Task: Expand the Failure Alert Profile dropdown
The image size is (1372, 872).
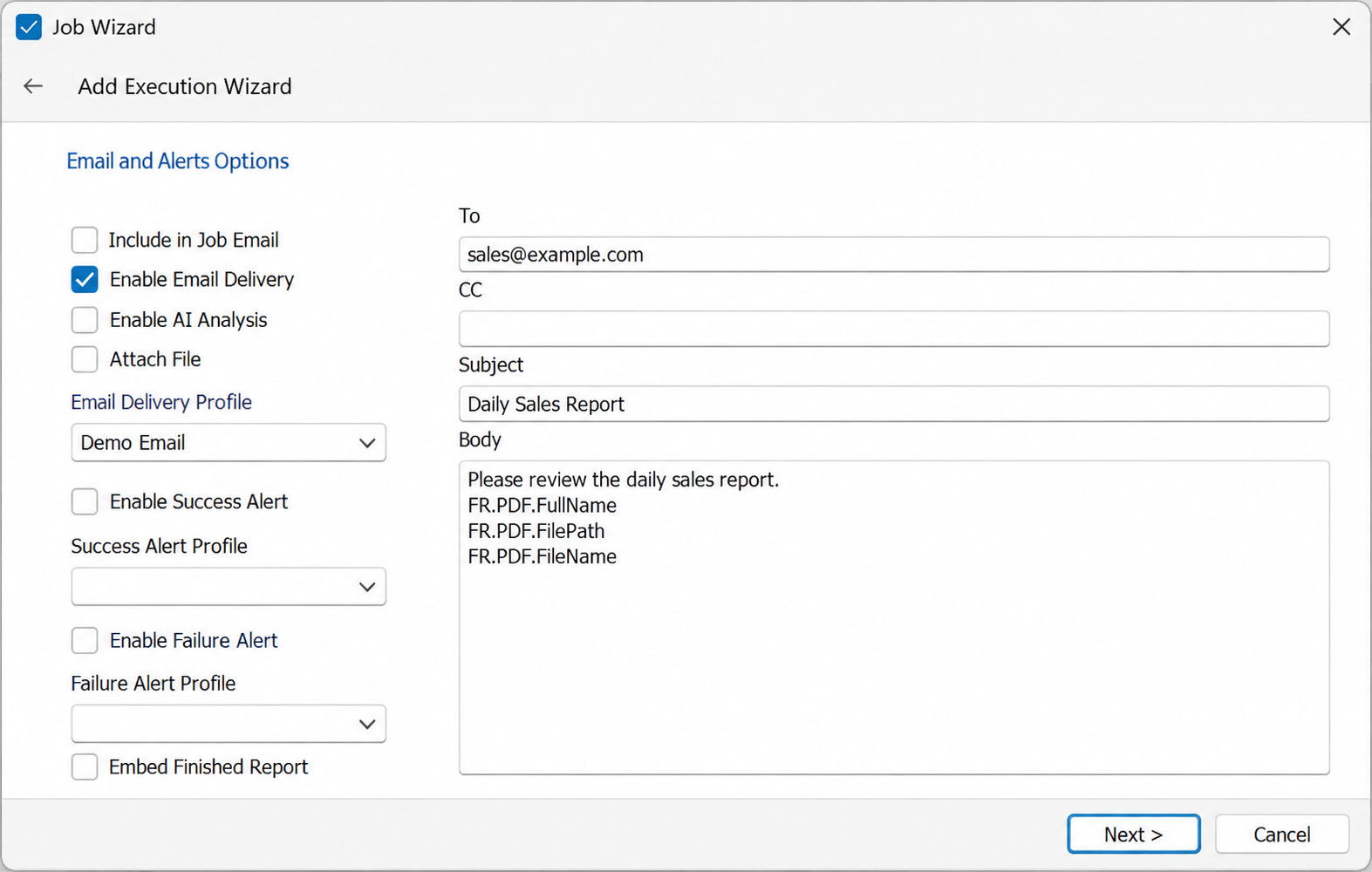Action: coord(229,724)
